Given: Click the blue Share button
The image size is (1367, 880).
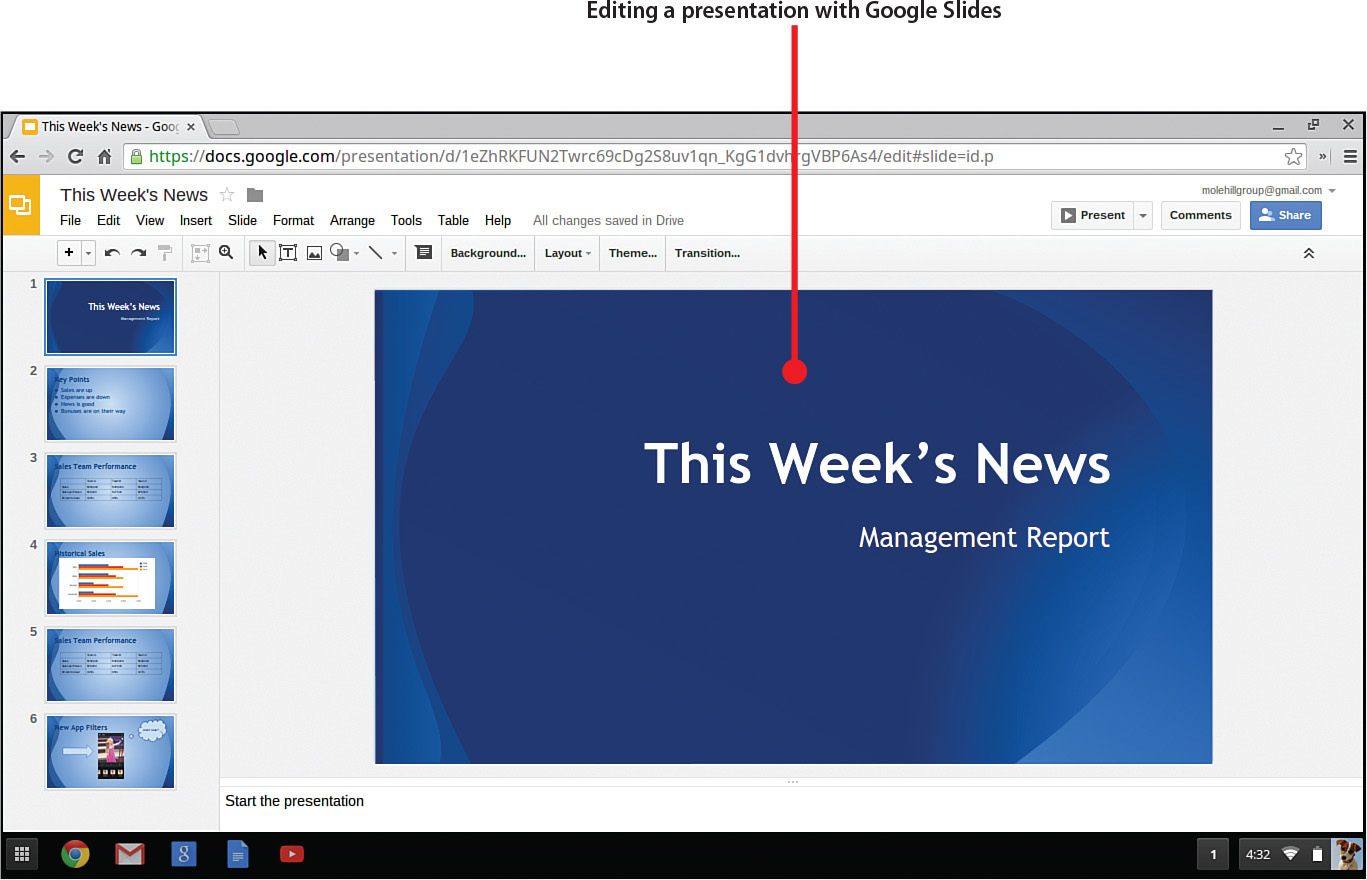Looking at the screenshot, I should click(x=1285, y=215).
